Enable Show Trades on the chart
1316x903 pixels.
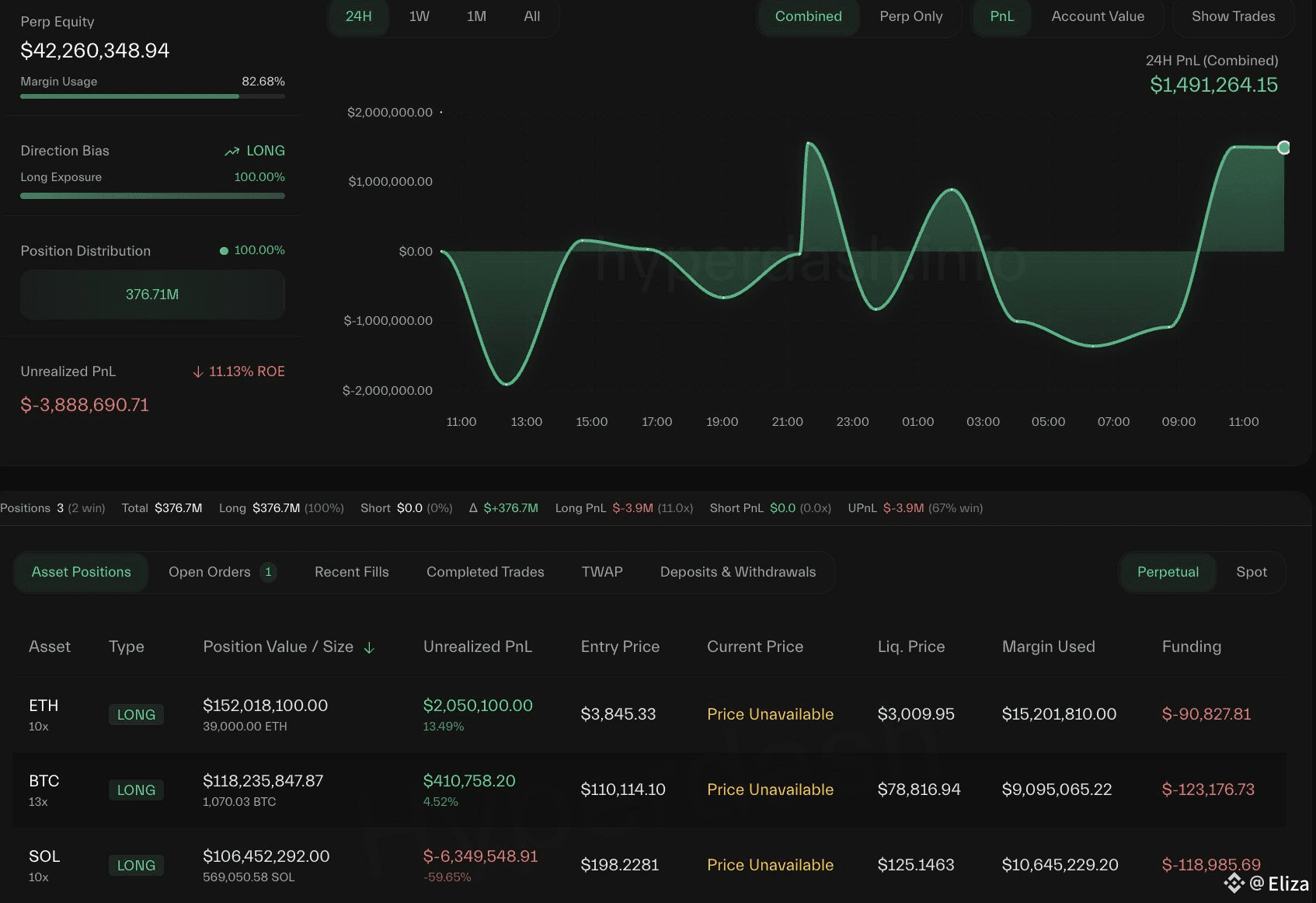pyautogui.click(x=1233, y=16)
